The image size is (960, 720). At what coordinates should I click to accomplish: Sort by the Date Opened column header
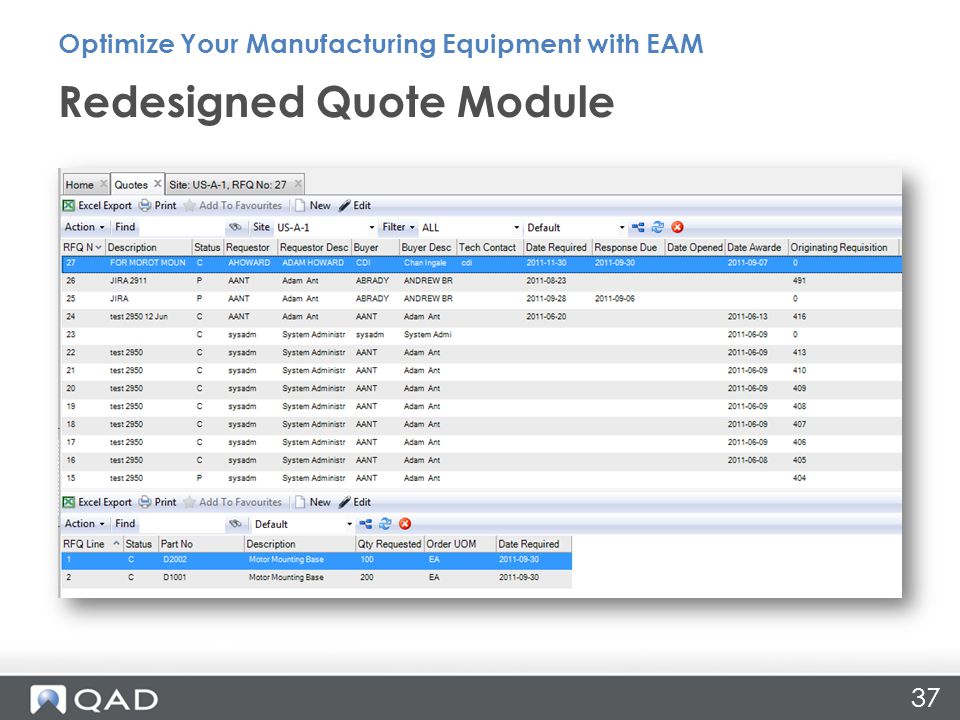pos(695,247)
